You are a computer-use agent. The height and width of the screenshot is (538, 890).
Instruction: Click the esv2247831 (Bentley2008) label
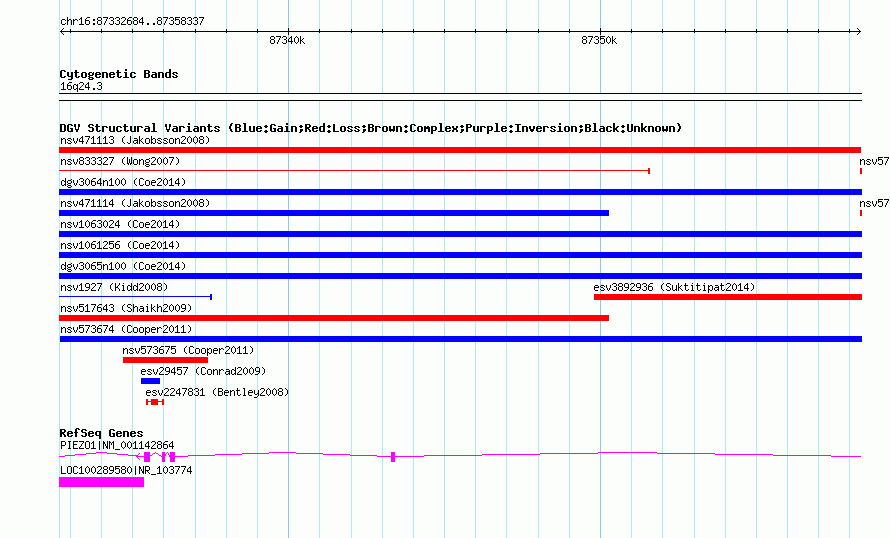click(217, 392)
